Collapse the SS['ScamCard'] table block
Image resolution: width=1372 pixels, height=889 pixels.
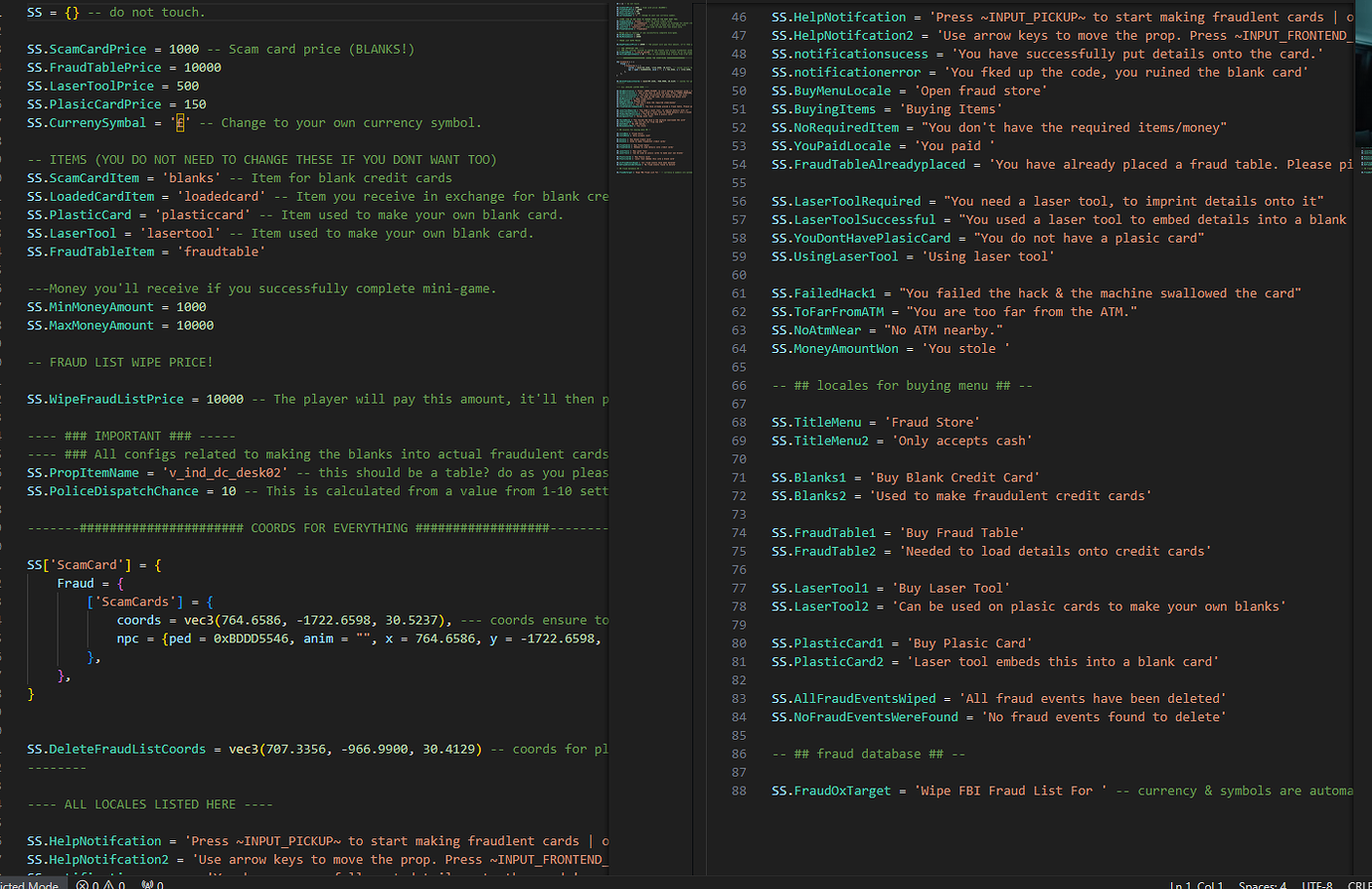coord(15,564)
